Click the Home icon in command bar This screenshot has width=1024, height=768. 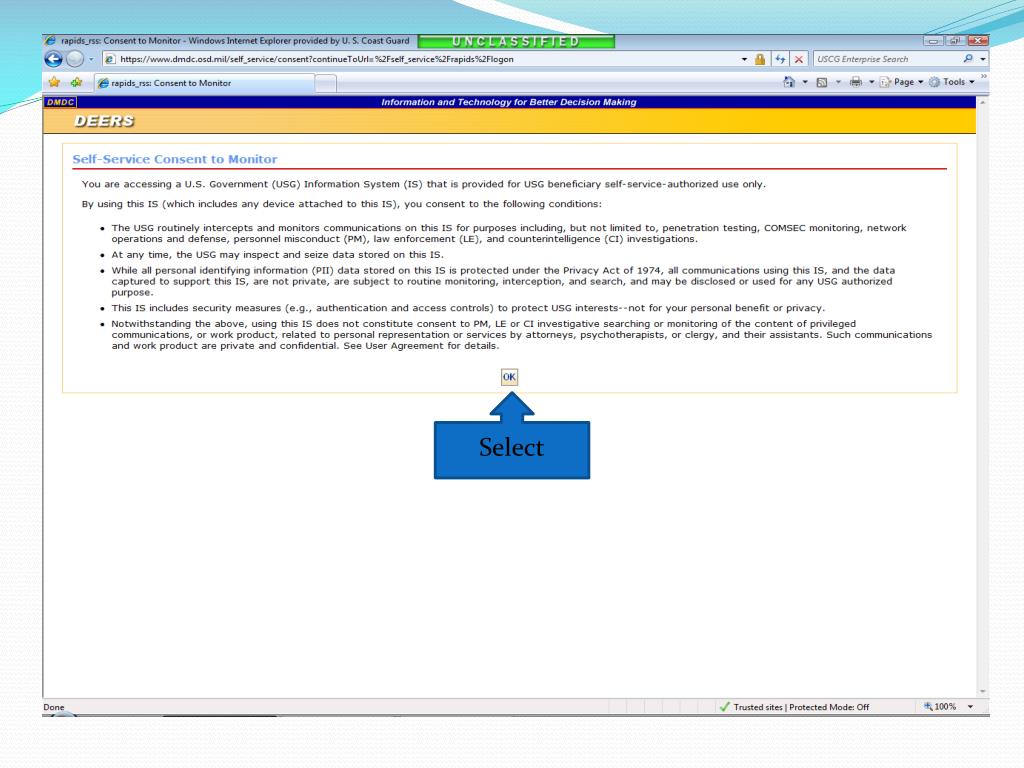(x=789, y=82)
